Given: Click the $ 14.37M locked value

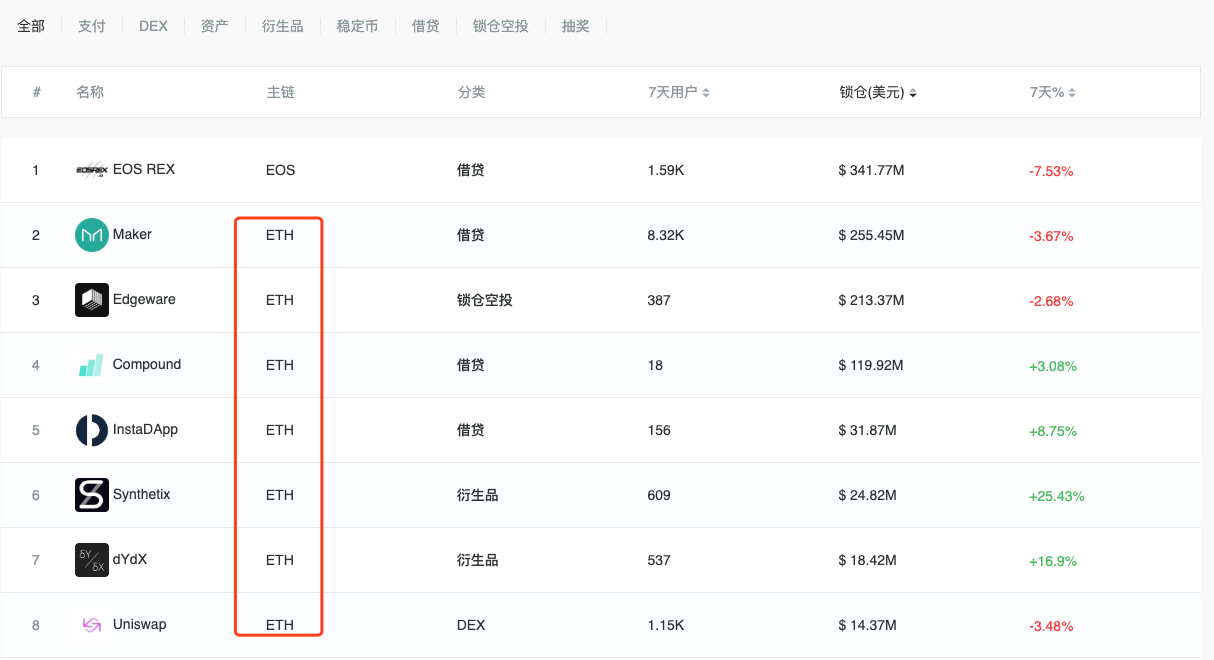Looking at the screenshot, I should [x=868, y=625].
